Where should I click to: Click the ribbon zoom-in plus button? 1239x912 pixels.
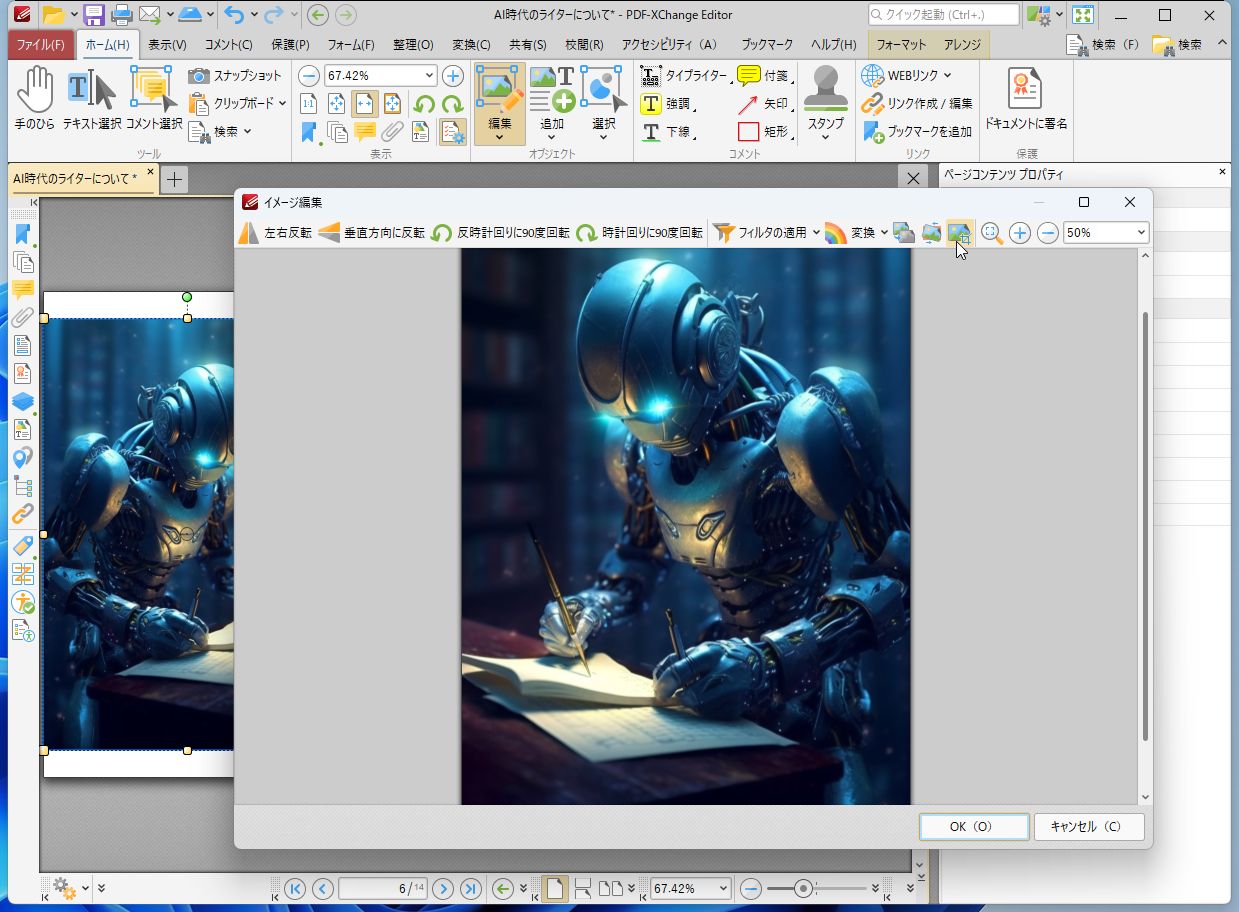pos(453,76)
